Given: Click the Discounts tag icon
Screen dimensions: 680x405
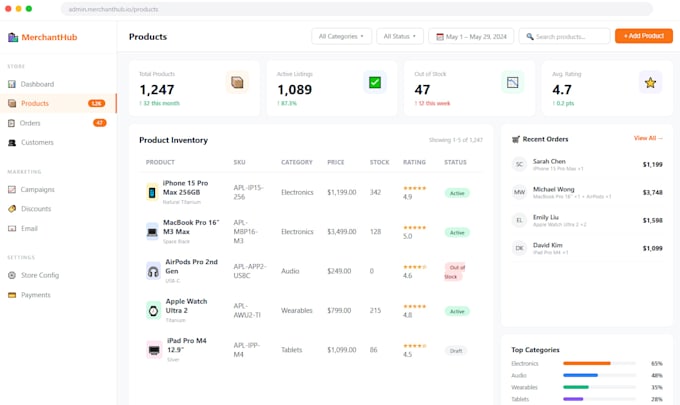Looking at the screenshot, I should (12, 209).
